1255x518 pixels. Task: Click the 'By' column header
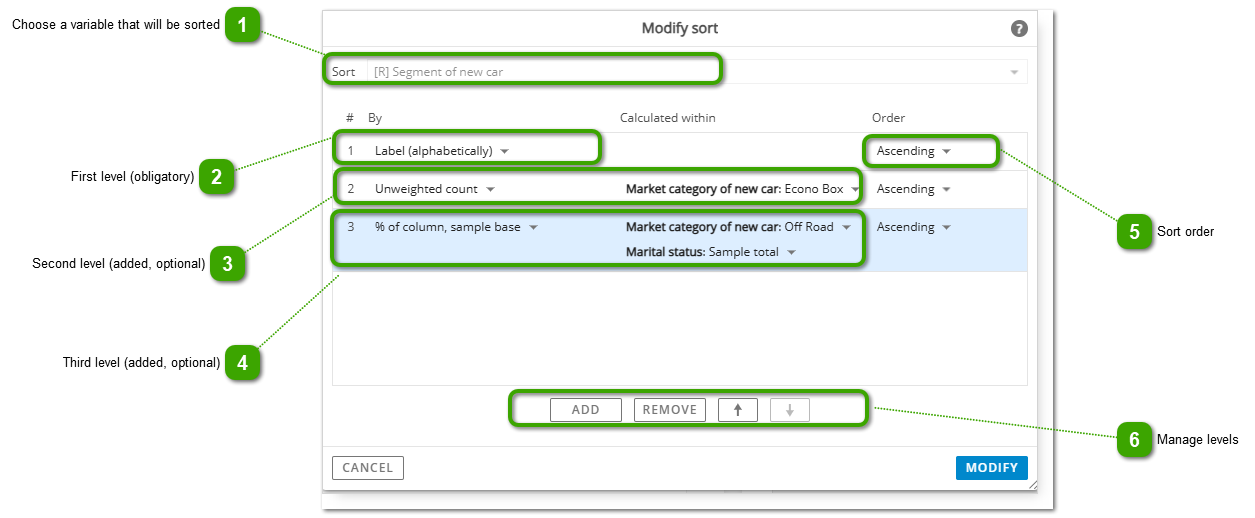point(375,118)
